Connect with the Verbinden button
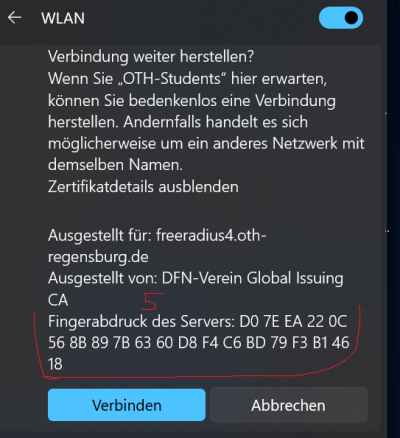 pyautogui.click(x=127, y=405)
